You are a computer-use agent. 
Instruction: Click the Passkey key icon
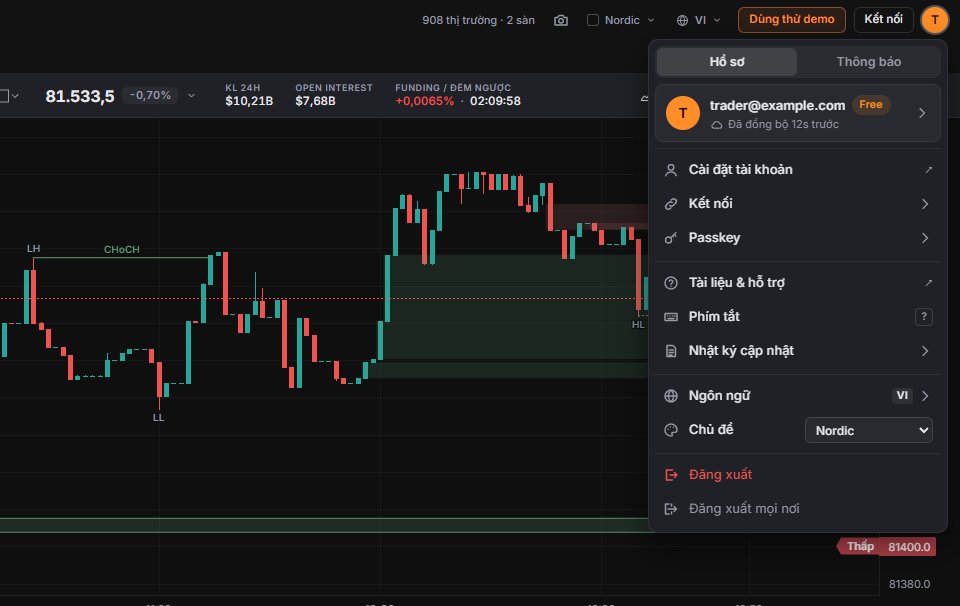[x=671, y=238]
